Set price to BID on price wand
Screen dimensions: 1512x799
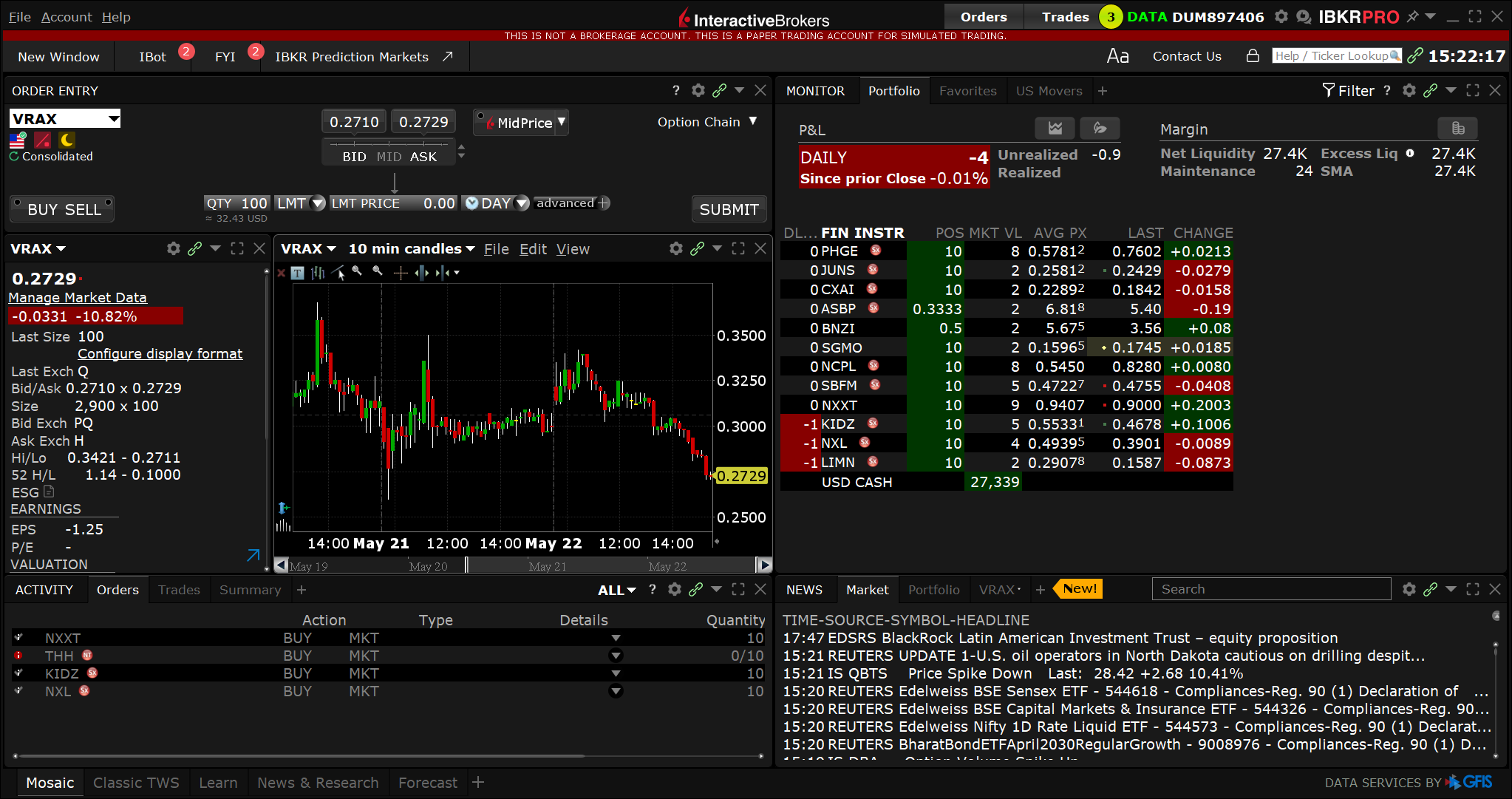tap(354, 157)
